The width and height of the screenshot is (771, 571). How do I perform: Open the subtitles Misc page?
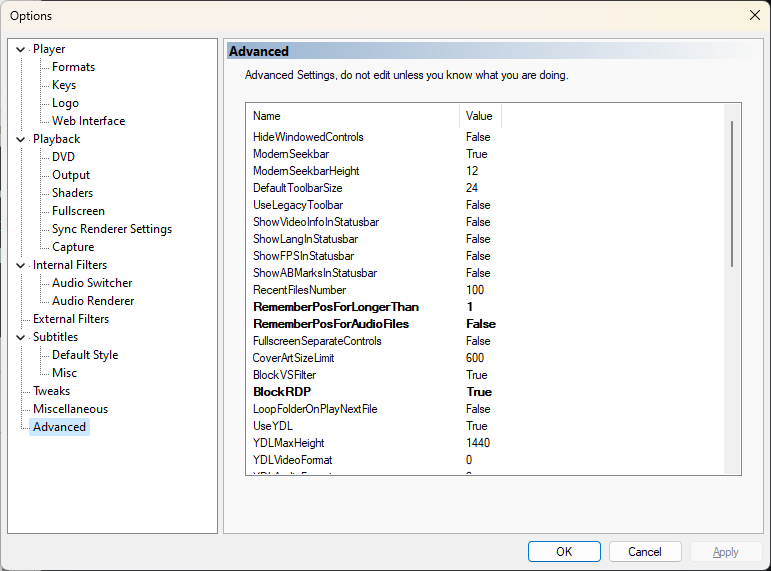click(x=64, y=373)
